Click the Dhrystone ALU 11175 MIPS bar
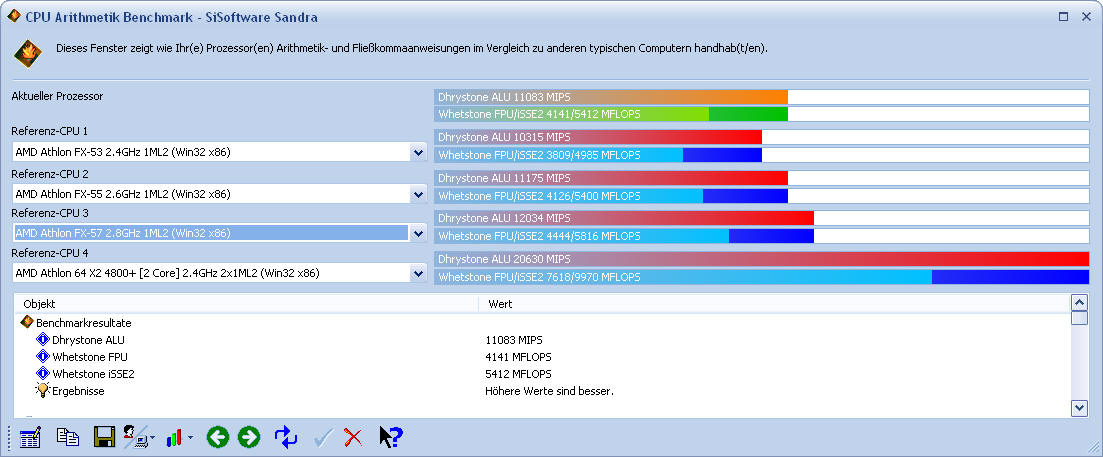This screenshot has height=457, width=1103. click(x=611, y=178)
